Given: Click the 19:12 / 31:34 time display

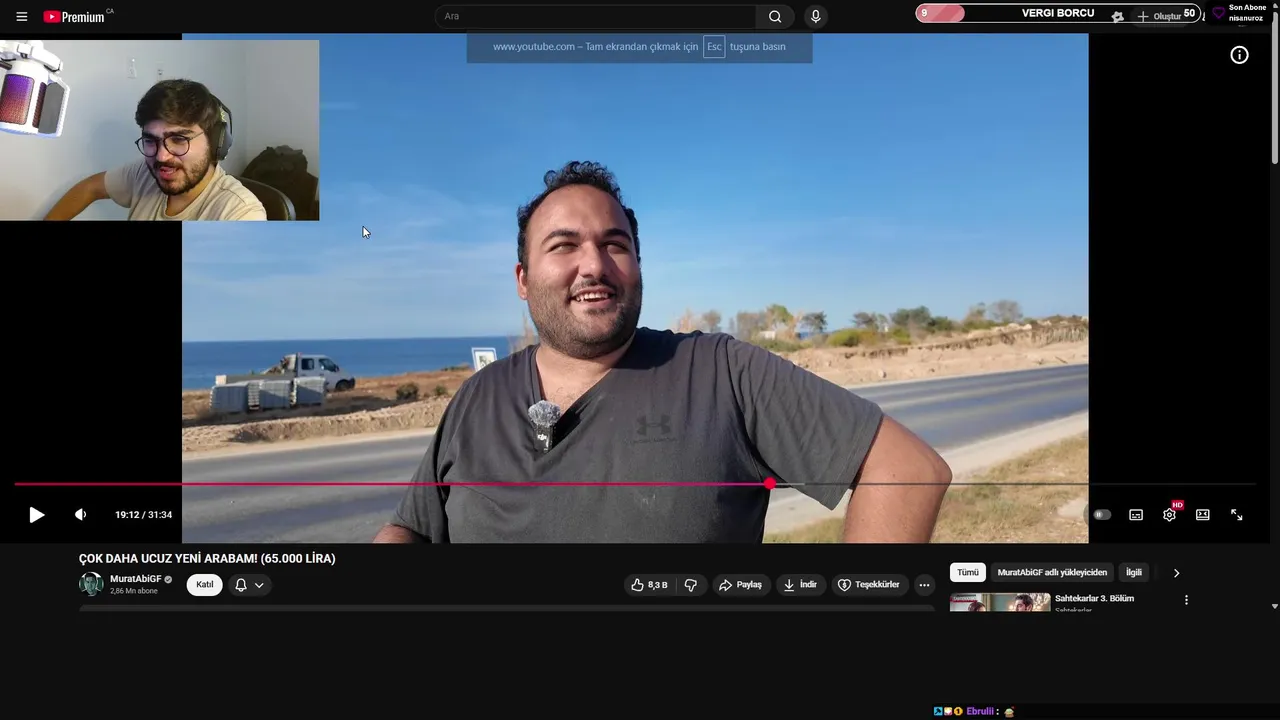Looking at the screenshot, I should pos(143,514).
